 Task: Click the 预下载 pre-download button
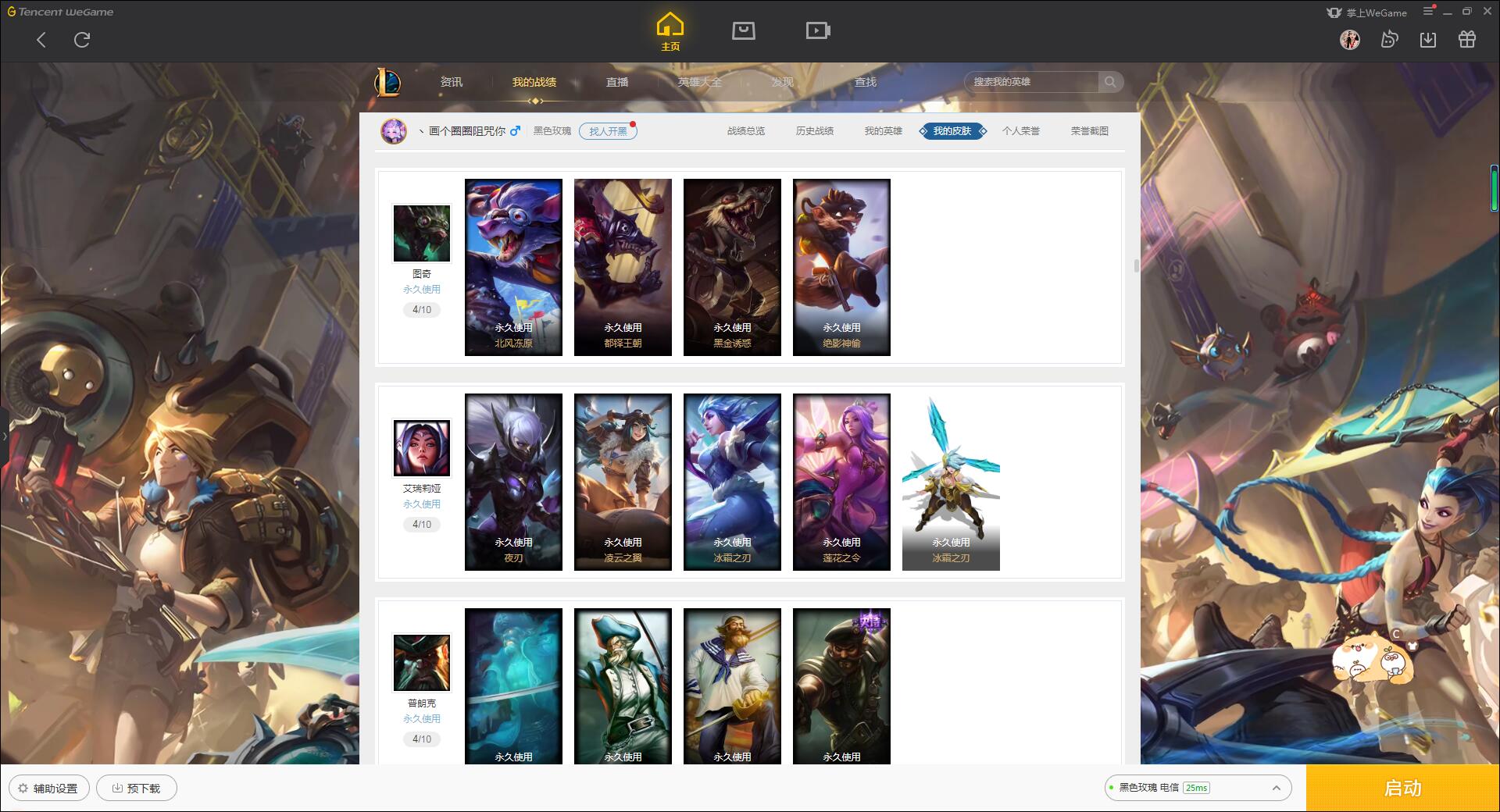[137, 788]
